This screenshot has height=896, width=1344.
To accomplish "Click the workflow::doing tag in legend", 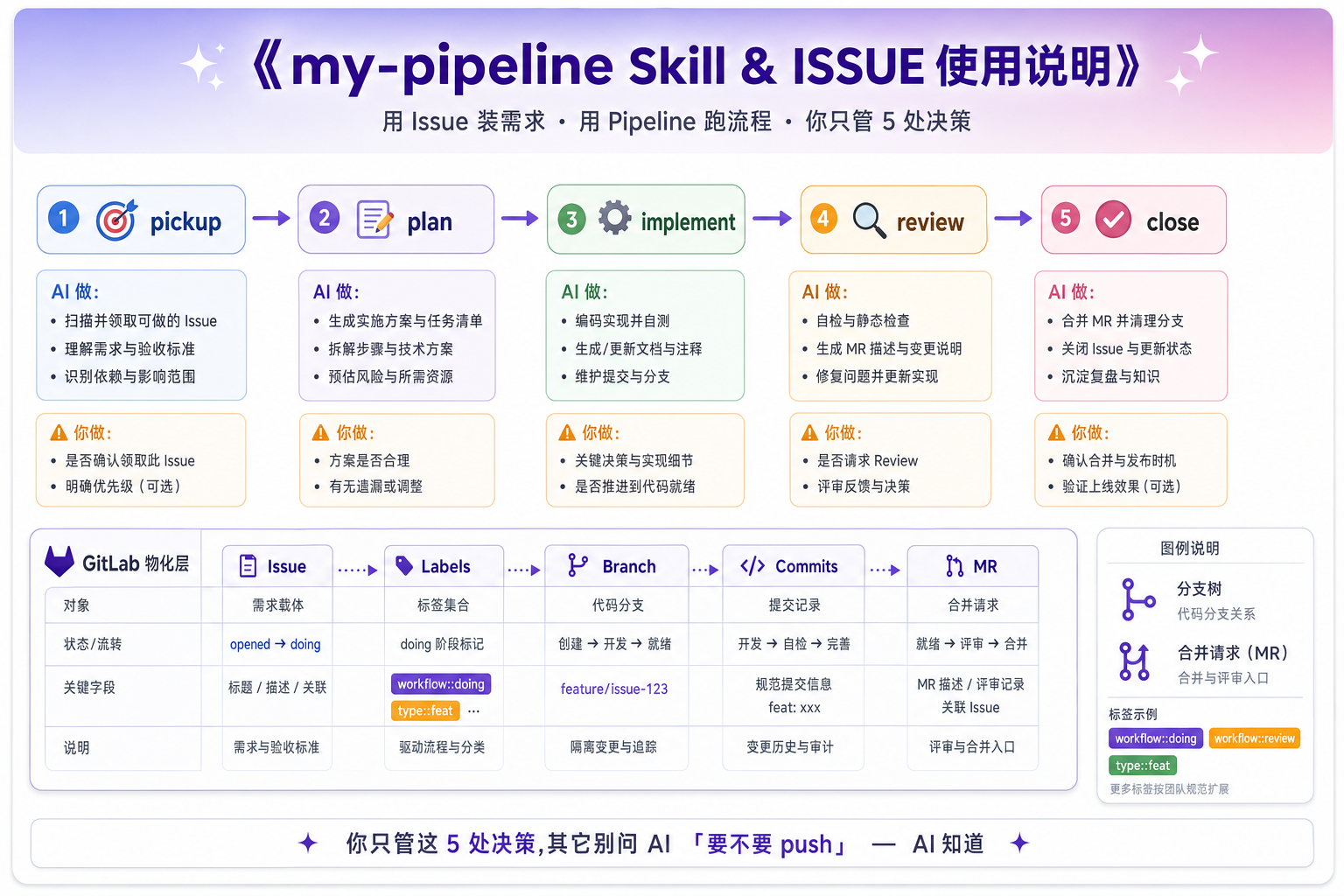I will (1156, 738).
